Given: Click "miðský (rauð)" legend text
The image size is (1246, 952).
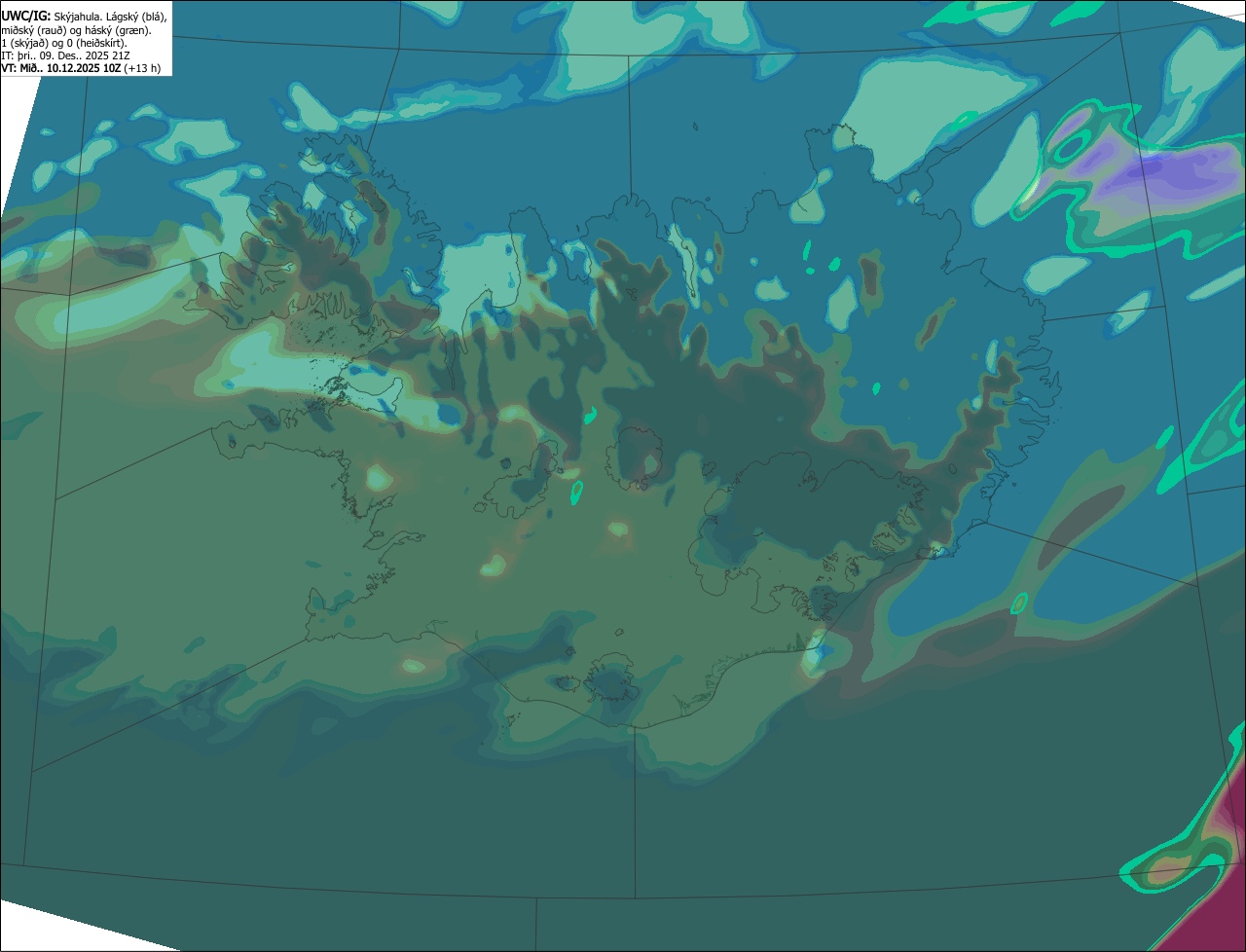Looking at the screenshot, I should click(32, 30).
